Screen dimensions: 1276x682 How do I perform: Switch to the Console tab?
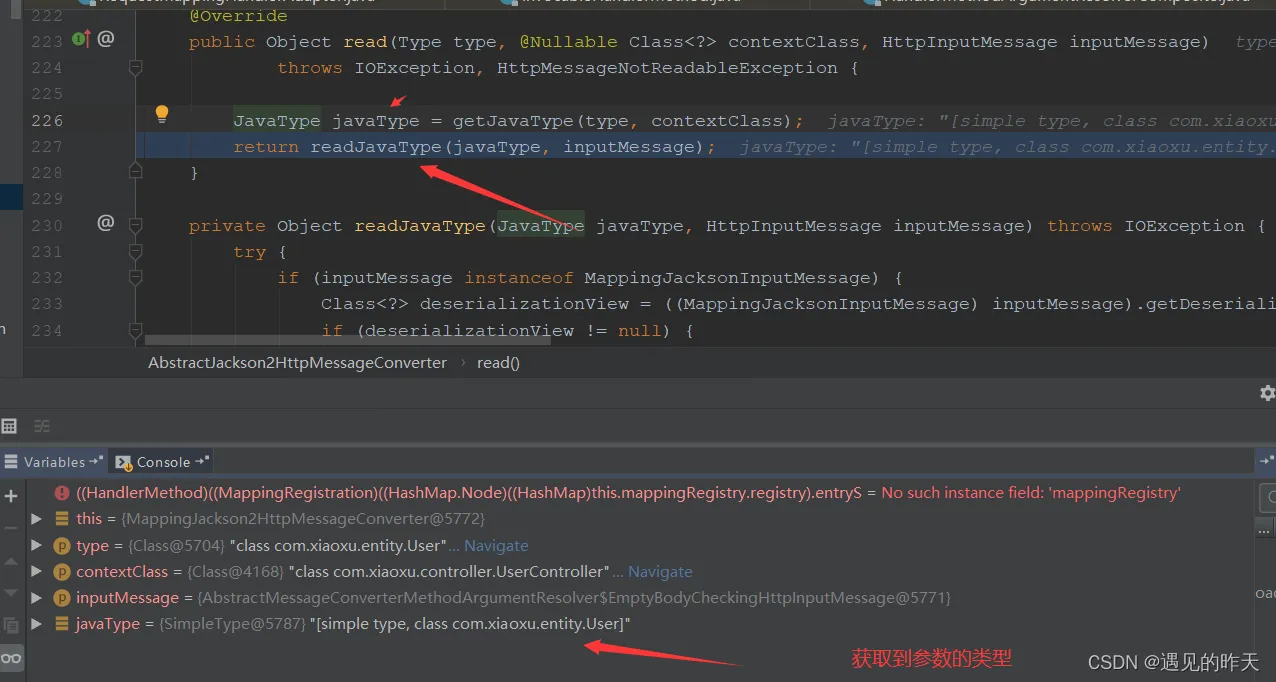(162, 462)
